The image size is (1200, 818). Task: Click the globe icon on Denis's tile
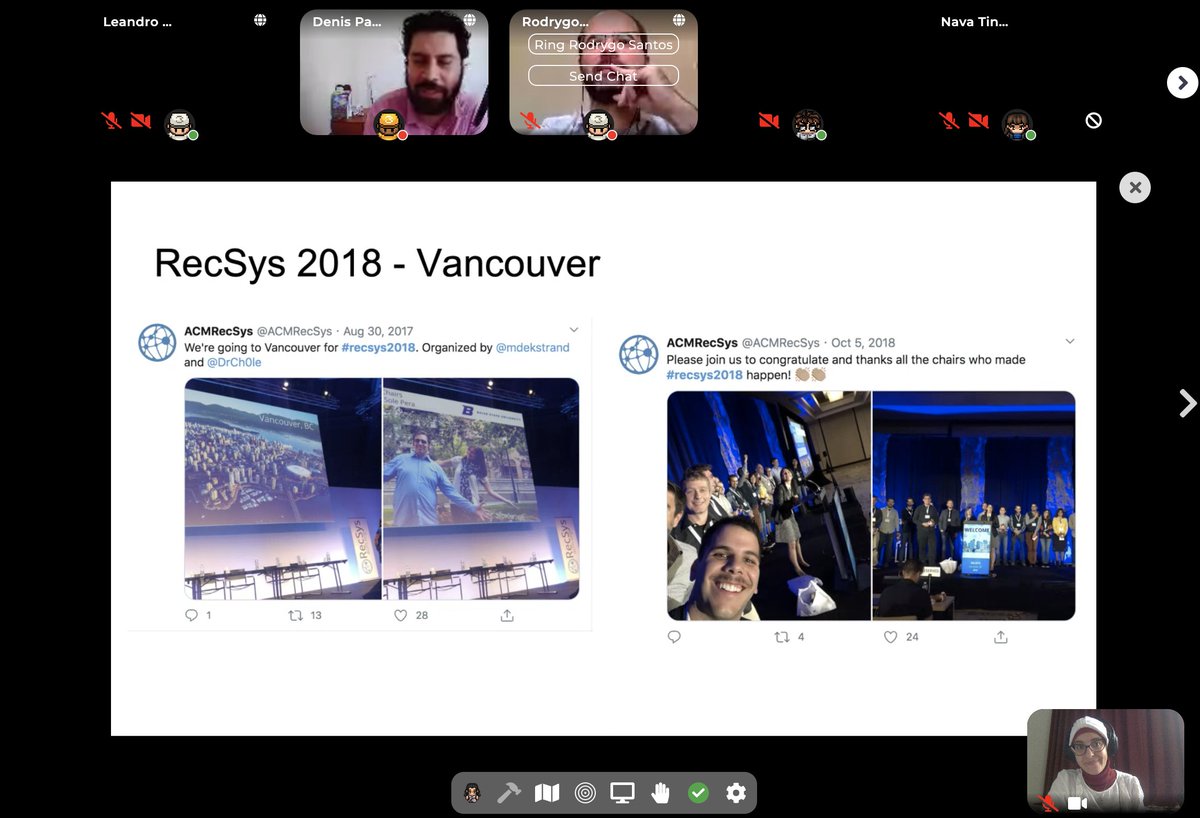coord(470,20)
